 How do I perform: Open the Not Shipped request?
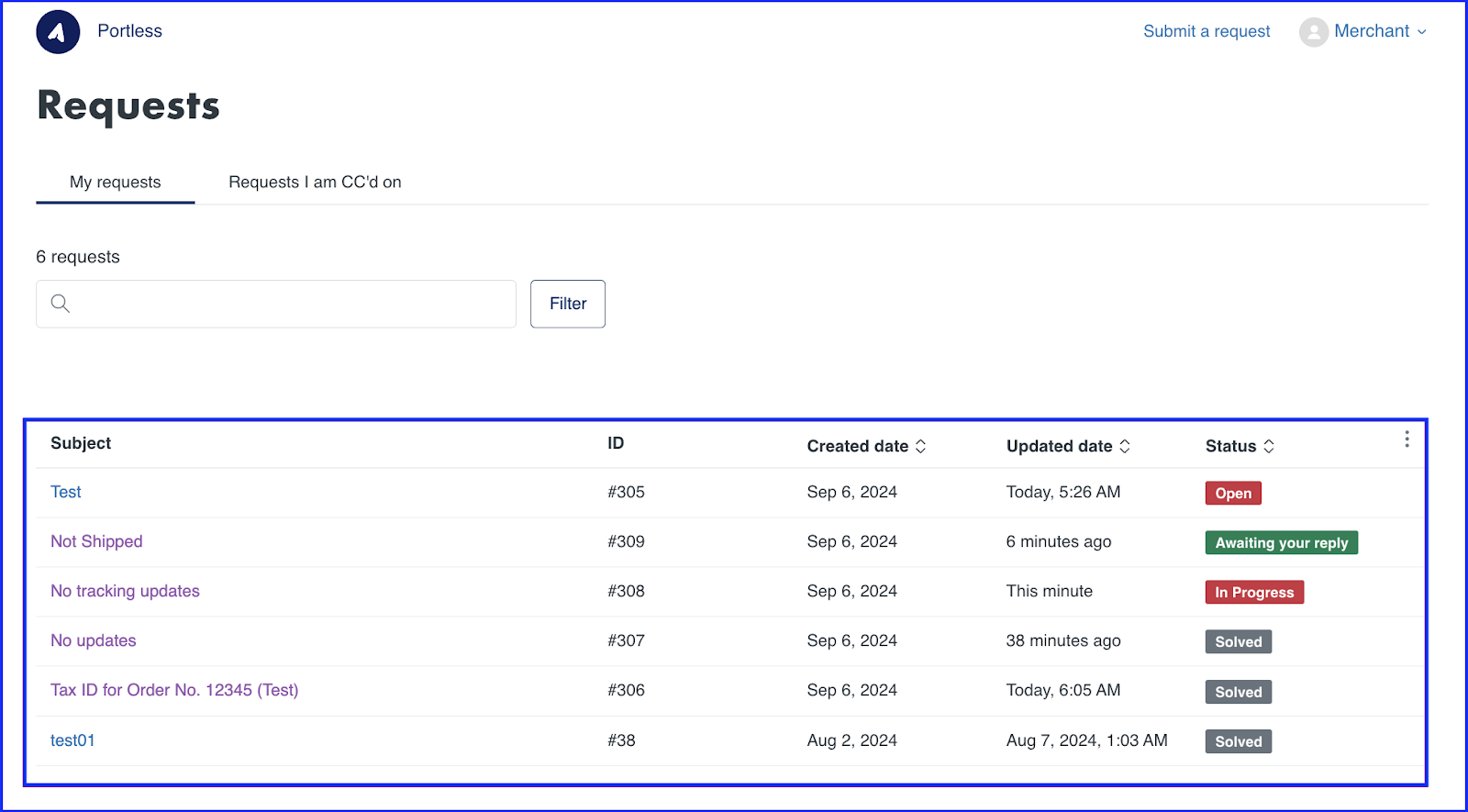coord(96,541)
